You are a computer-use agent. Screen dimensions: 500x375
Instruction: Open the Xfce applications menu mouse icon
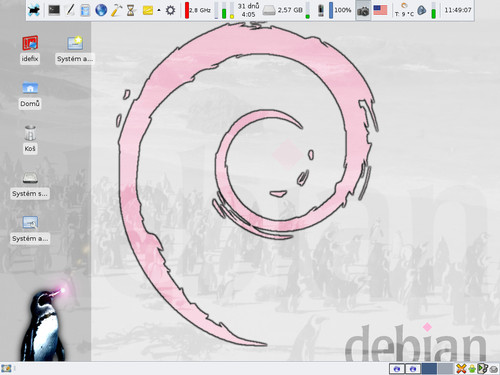(34, 10)
